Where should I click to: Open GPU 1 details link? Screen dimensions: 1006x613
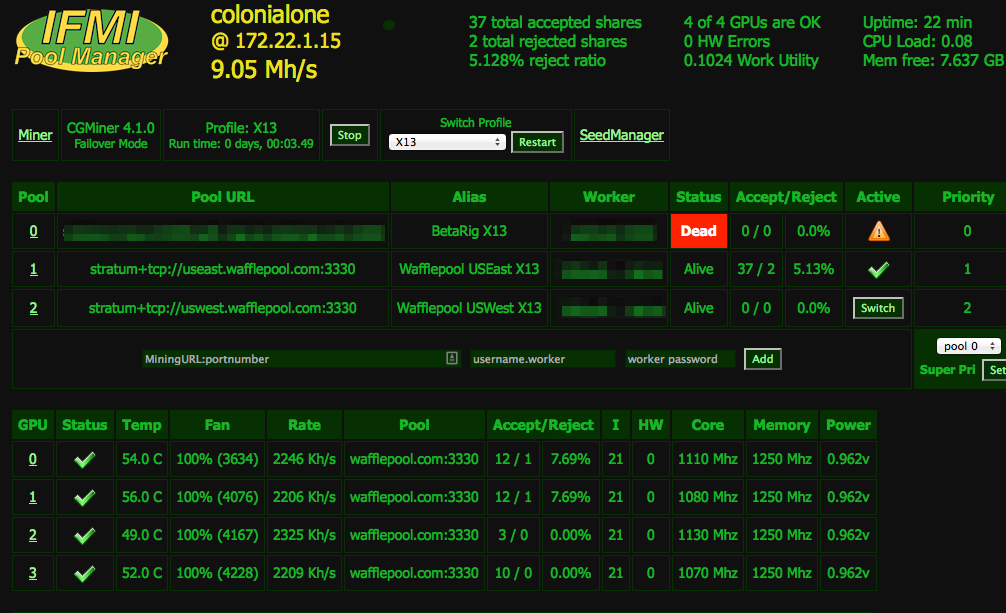click(x=33, y=497)
